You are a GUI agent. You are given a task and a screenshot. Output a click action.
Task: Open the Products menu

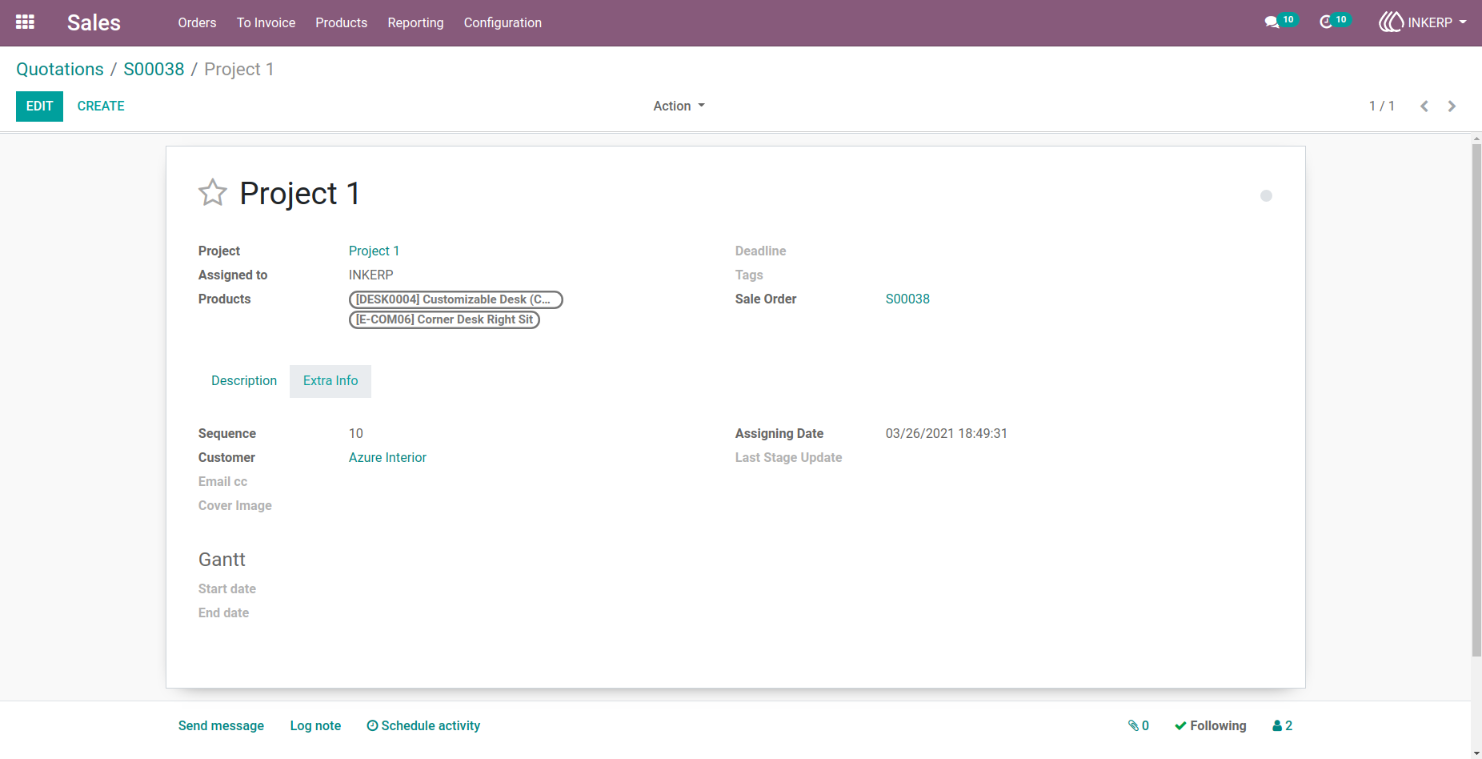coord(341,22)
